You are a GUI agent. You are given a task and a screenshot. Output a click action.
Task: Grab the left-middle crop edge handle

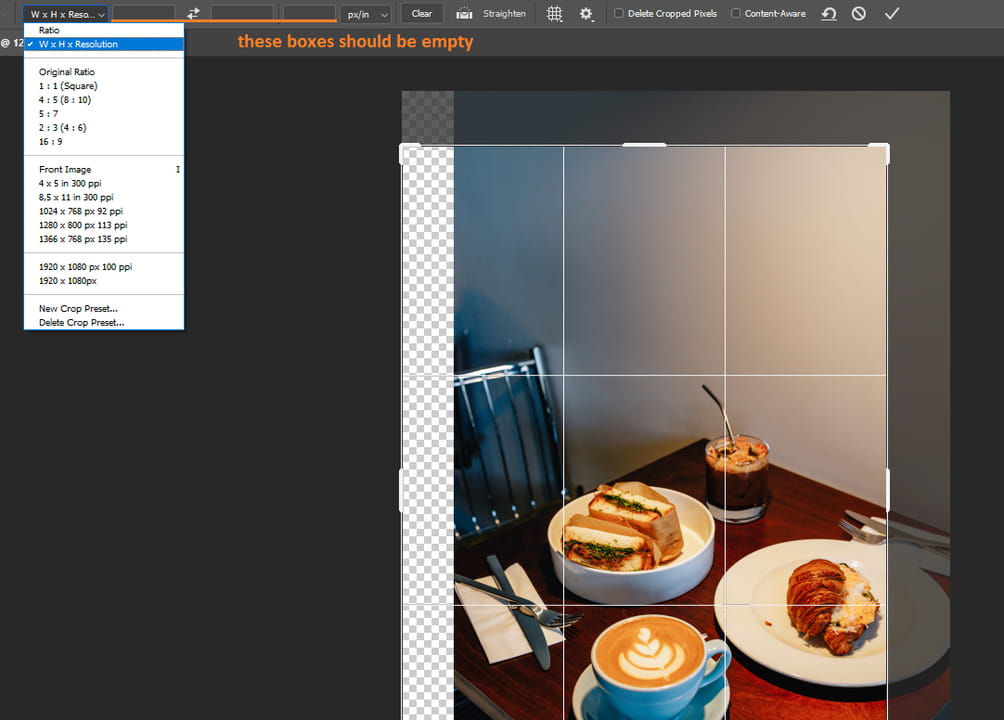[x=401, y=490]
